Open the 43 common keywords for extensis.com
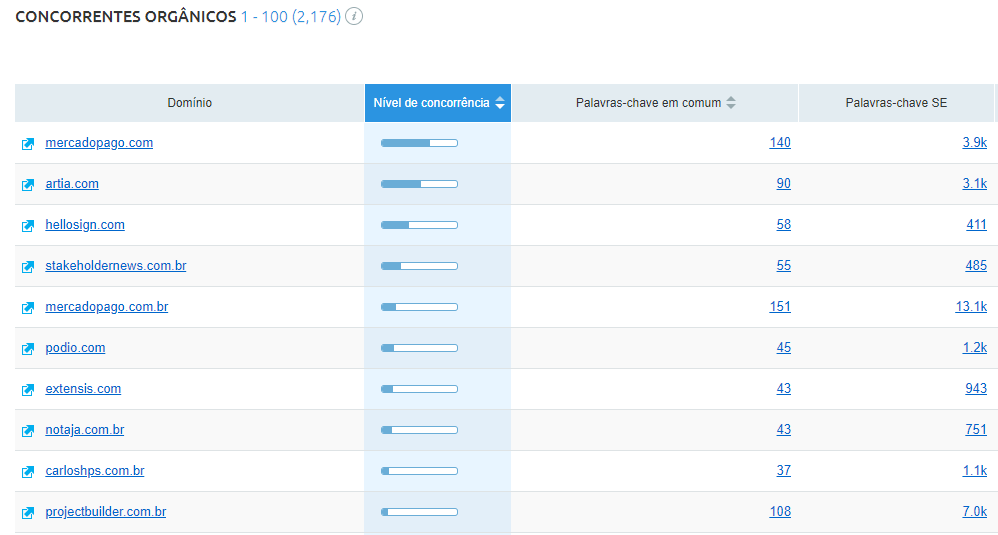The width and height of the screenshot is (998, 535). [784, 389]
